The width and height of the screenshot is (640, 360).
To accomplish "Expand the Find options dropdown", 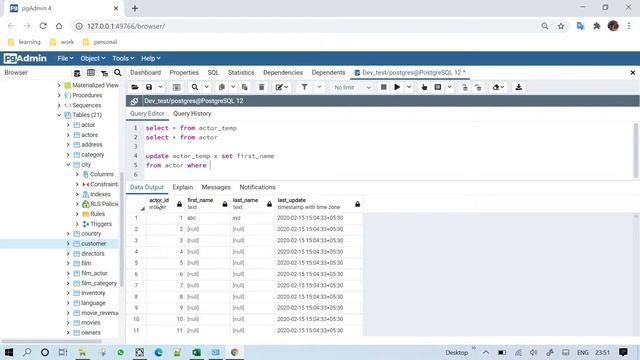I will click(x=206, y=87).
